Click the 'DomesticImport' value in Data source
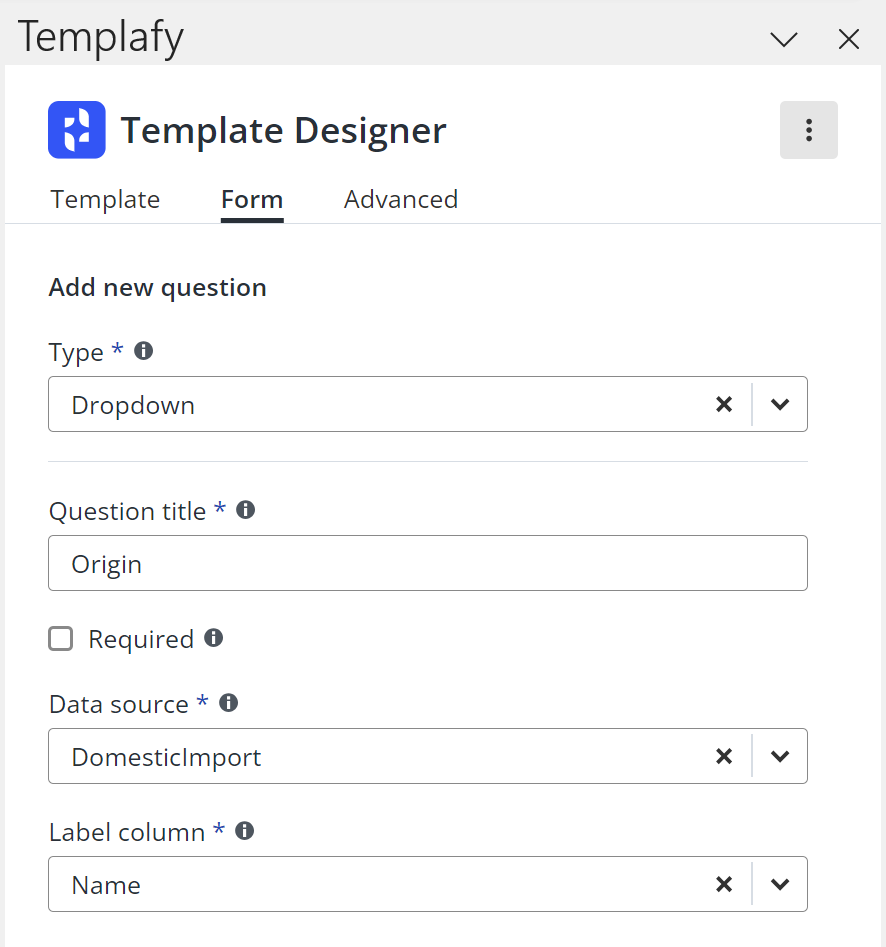The image size is (886, 947). (x=166, y=757)
